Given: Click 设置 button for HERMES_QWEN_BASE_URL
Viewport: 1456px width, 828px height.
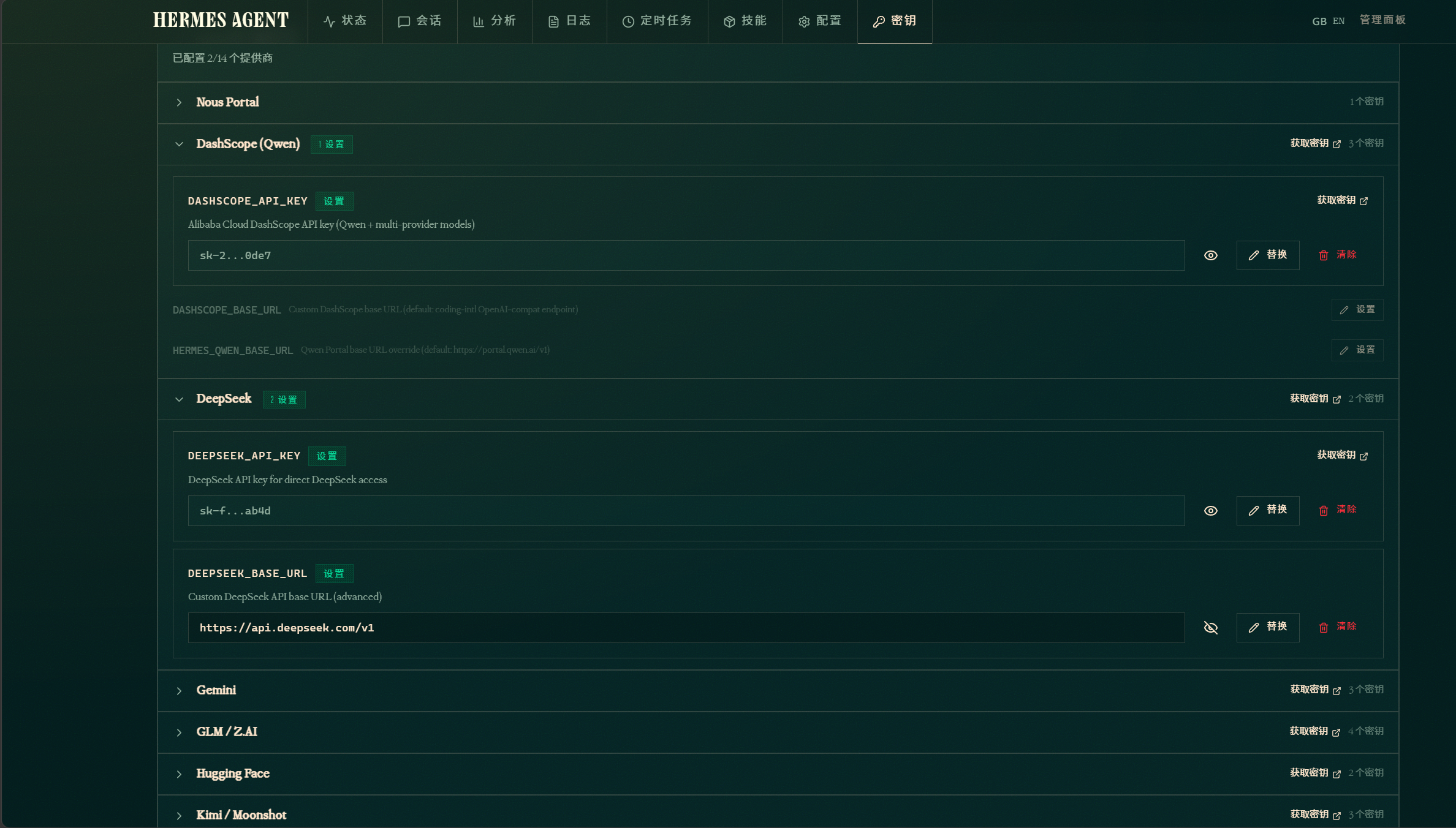Looking at the screenshot, I should point(1357,350).
